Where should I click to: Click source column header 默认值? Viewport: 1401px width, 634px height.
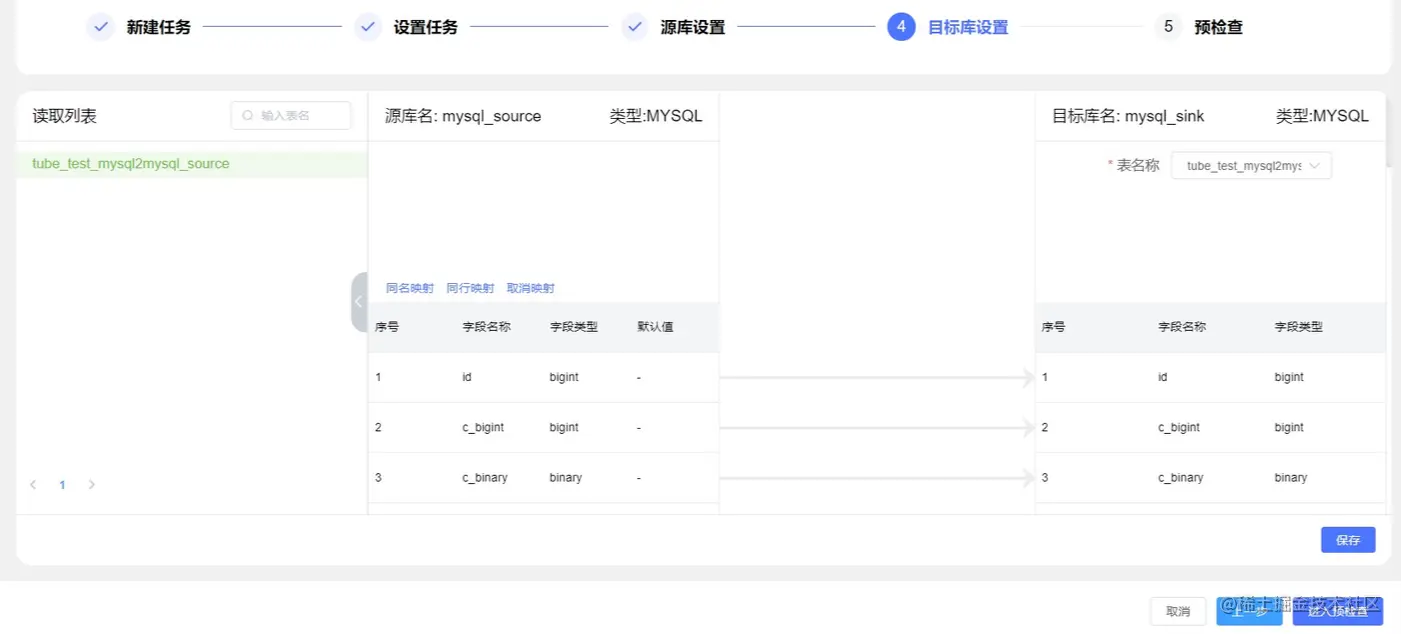(x=655, y=327)
